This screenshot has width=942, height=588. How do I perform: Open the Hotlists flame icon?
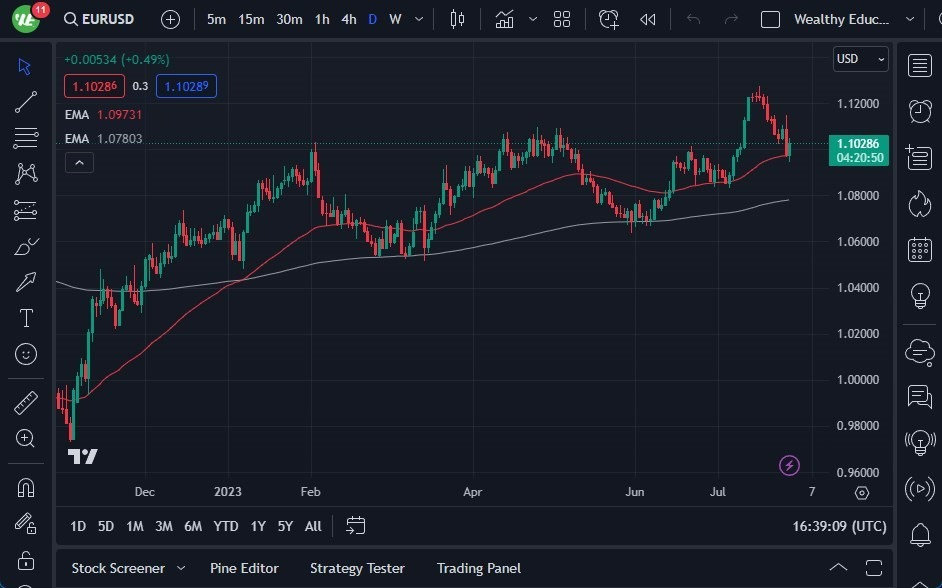920,203
